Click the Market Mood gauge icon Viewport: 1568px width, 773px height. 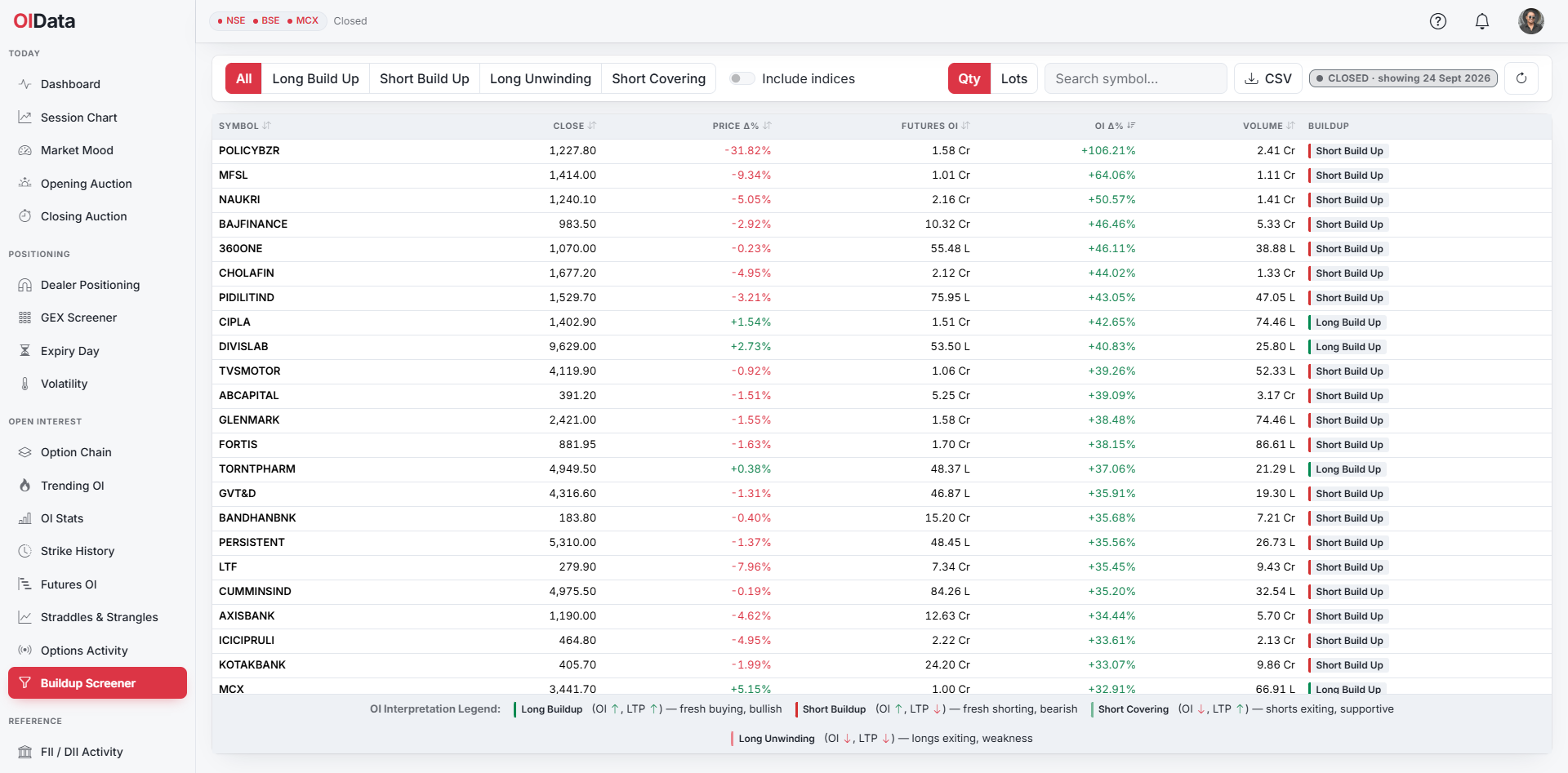[x=25, y=150]
